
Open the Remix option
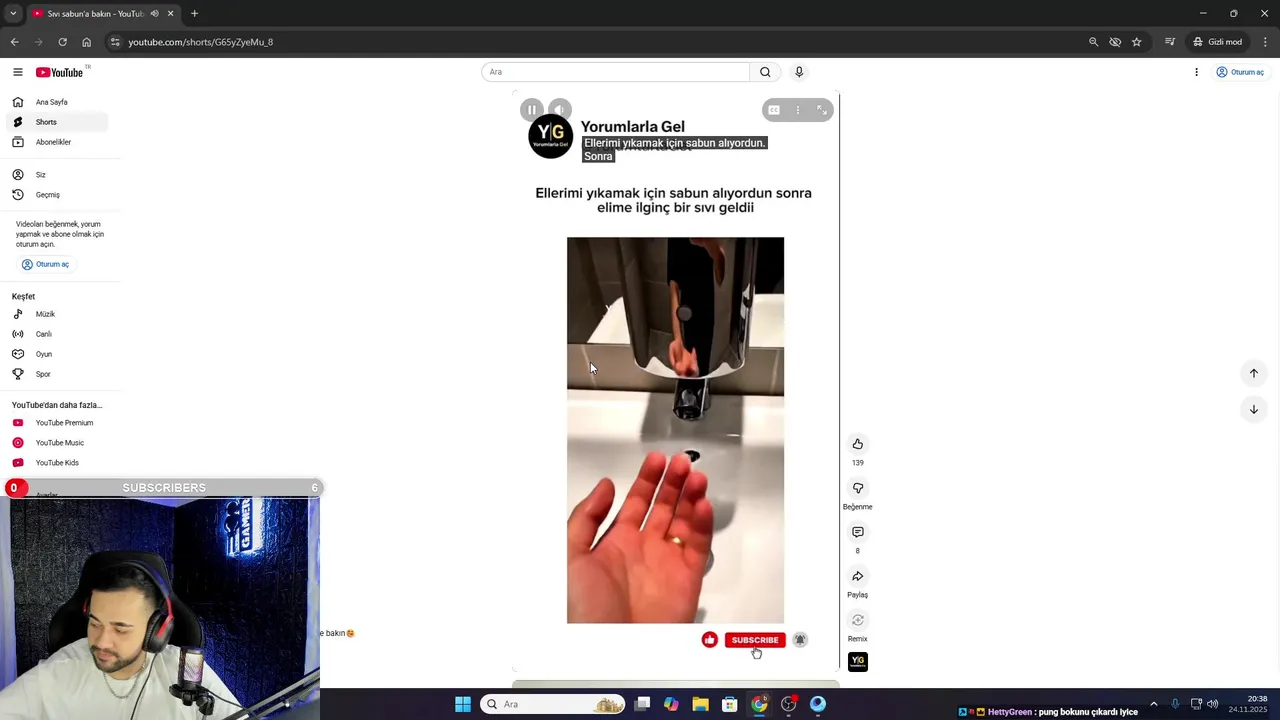click(858, 620)
